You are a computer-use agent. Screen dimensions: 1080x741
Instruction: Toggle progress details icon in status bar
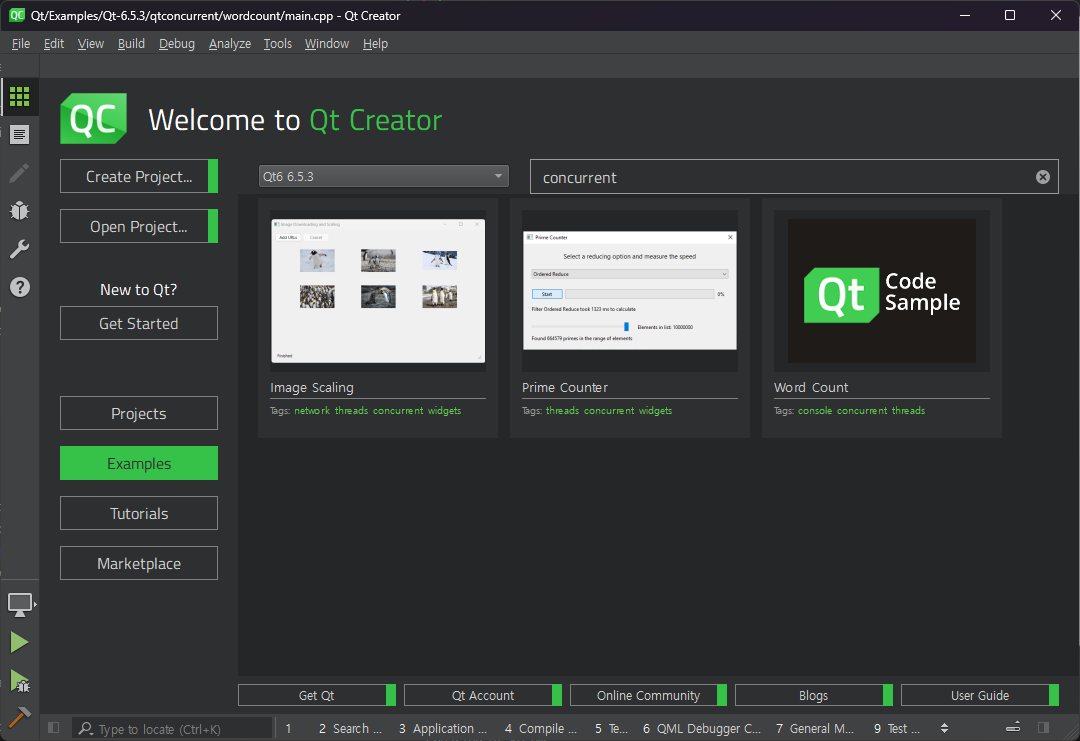pos(1013,728)
